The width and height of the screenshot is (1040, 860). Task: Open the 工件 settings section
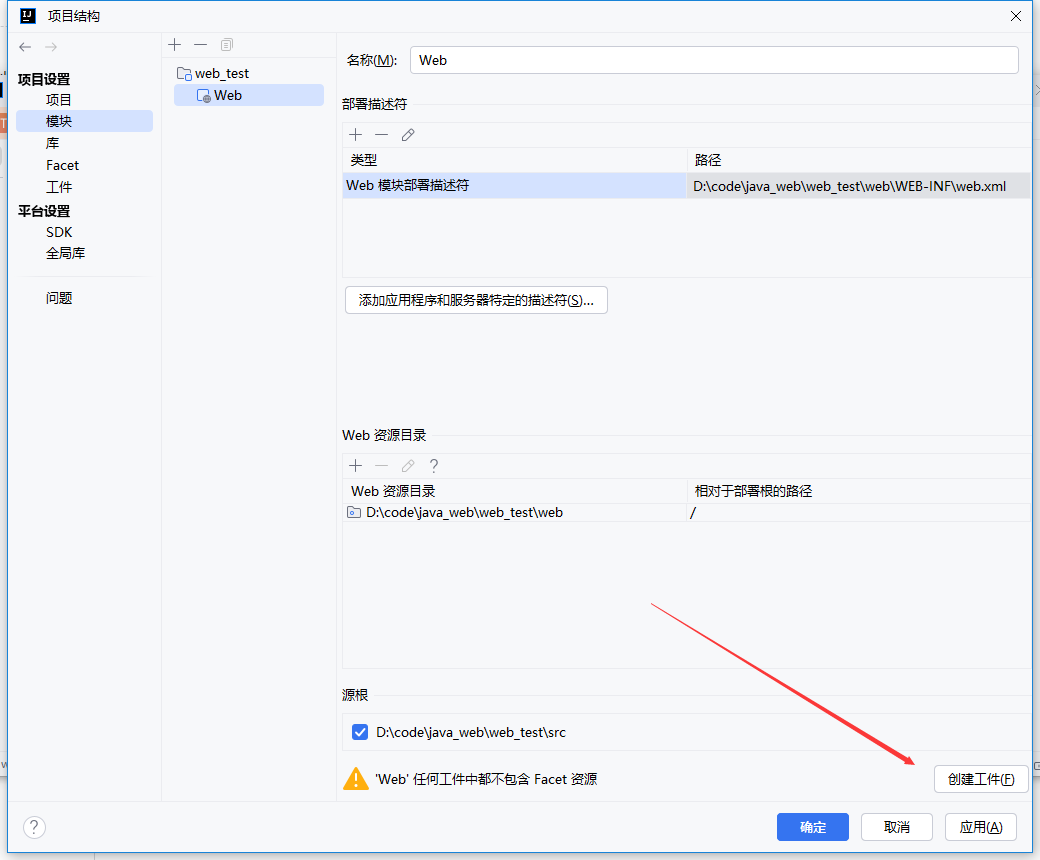59,187
